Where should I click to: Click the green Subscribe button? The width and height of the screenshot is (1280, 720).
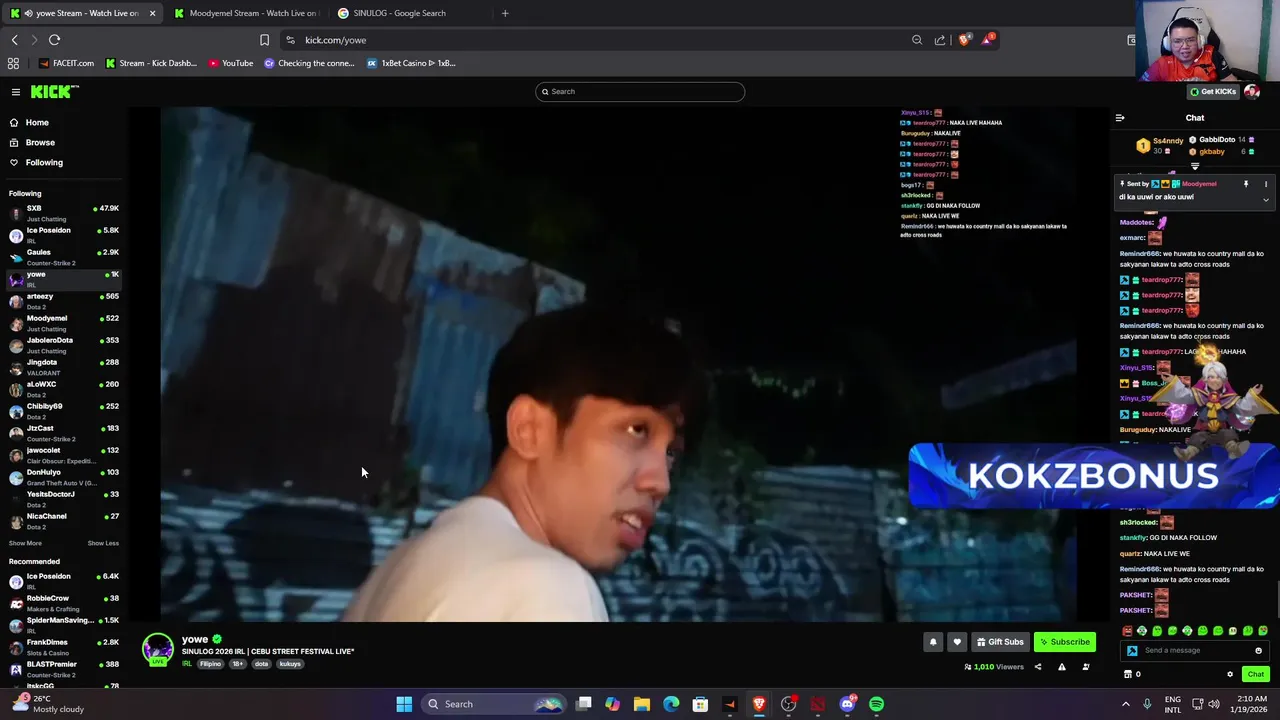point(1065,642)
